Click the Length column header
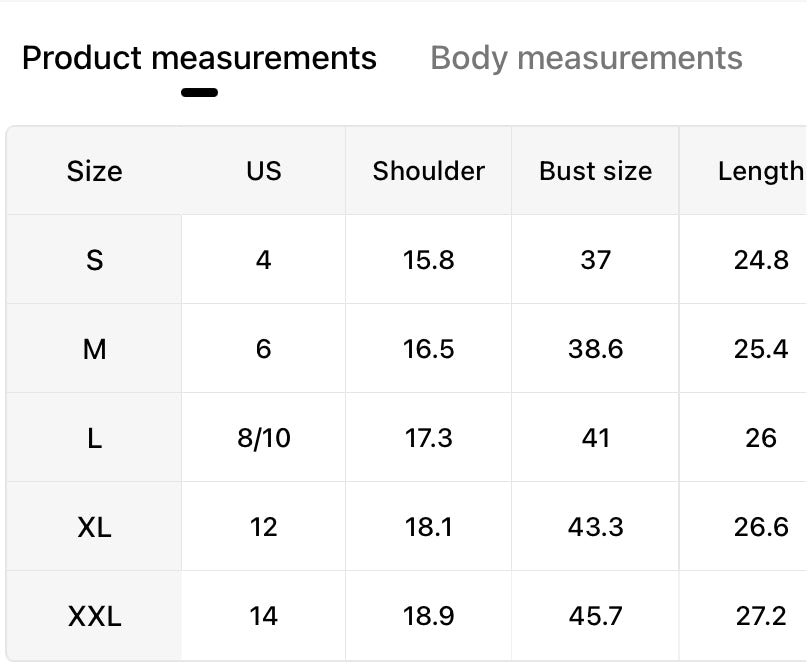Screen dimensions: 807x663 [760, 171]
